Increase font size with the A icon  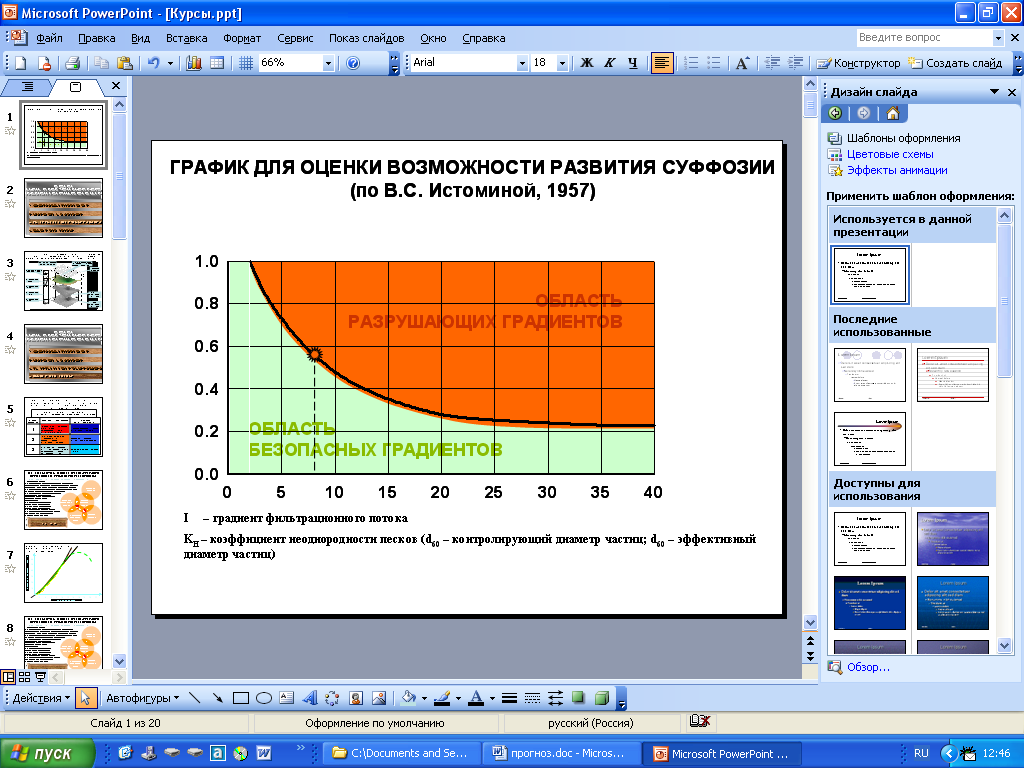743,63
